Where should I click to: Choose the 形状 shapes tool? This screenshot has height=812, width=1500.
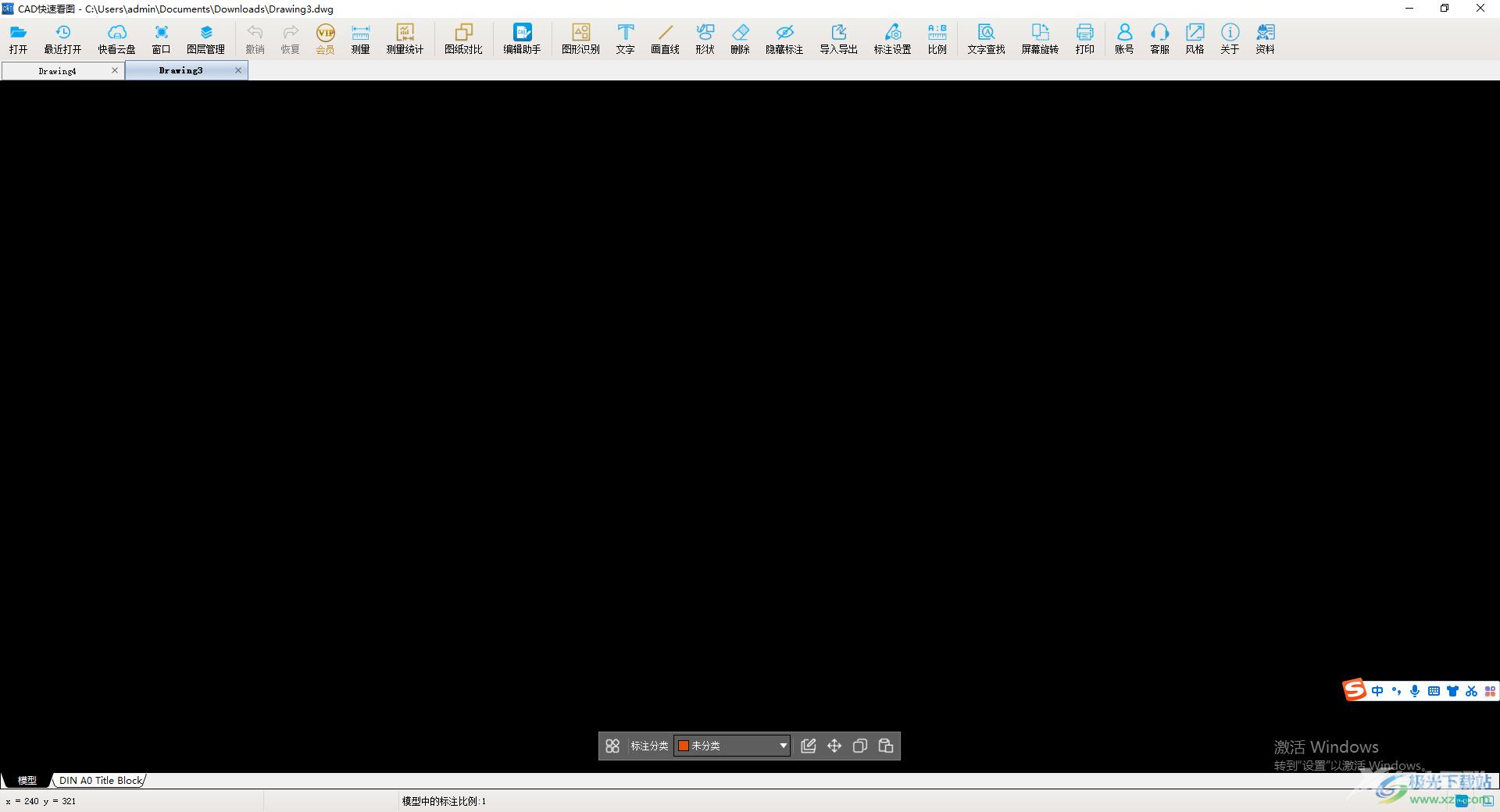coord(705,38)
